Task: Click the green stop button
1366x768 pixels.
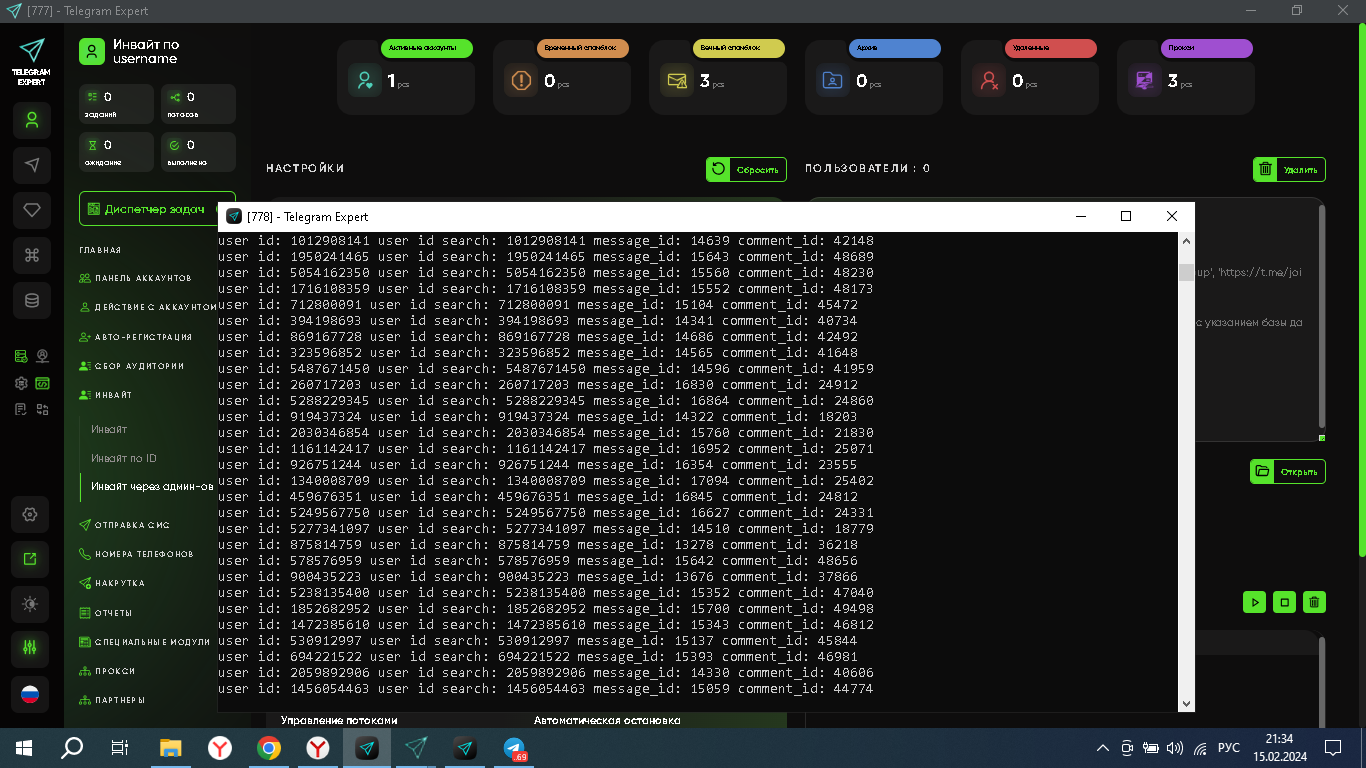Action: [1285, 602]
